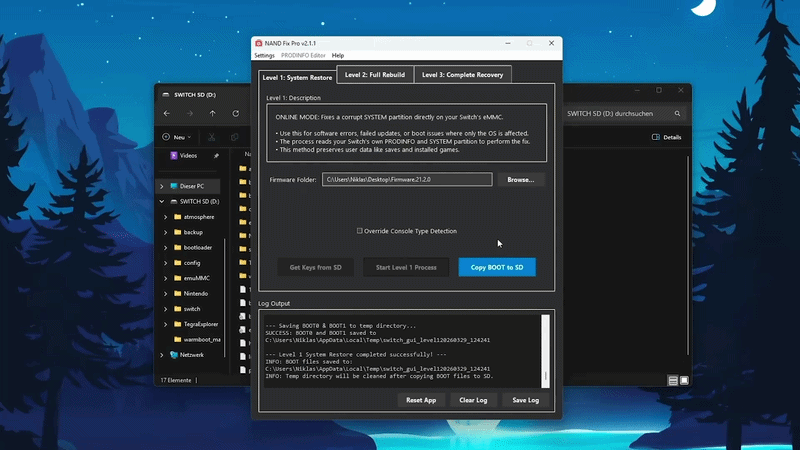Viewport: 800px width, 450px height.
Task: Go up one folder in Explorer
Action: (212, 113)
